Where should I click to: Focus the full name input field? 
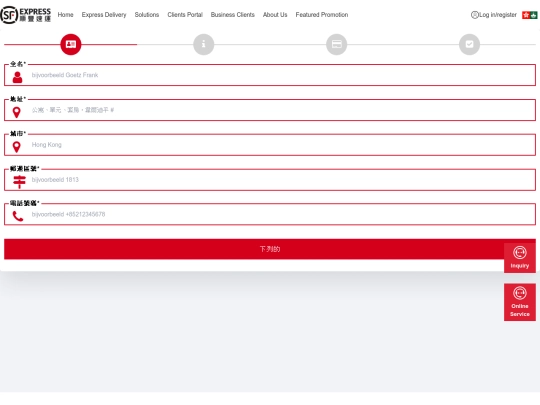[x=270, y=75]
